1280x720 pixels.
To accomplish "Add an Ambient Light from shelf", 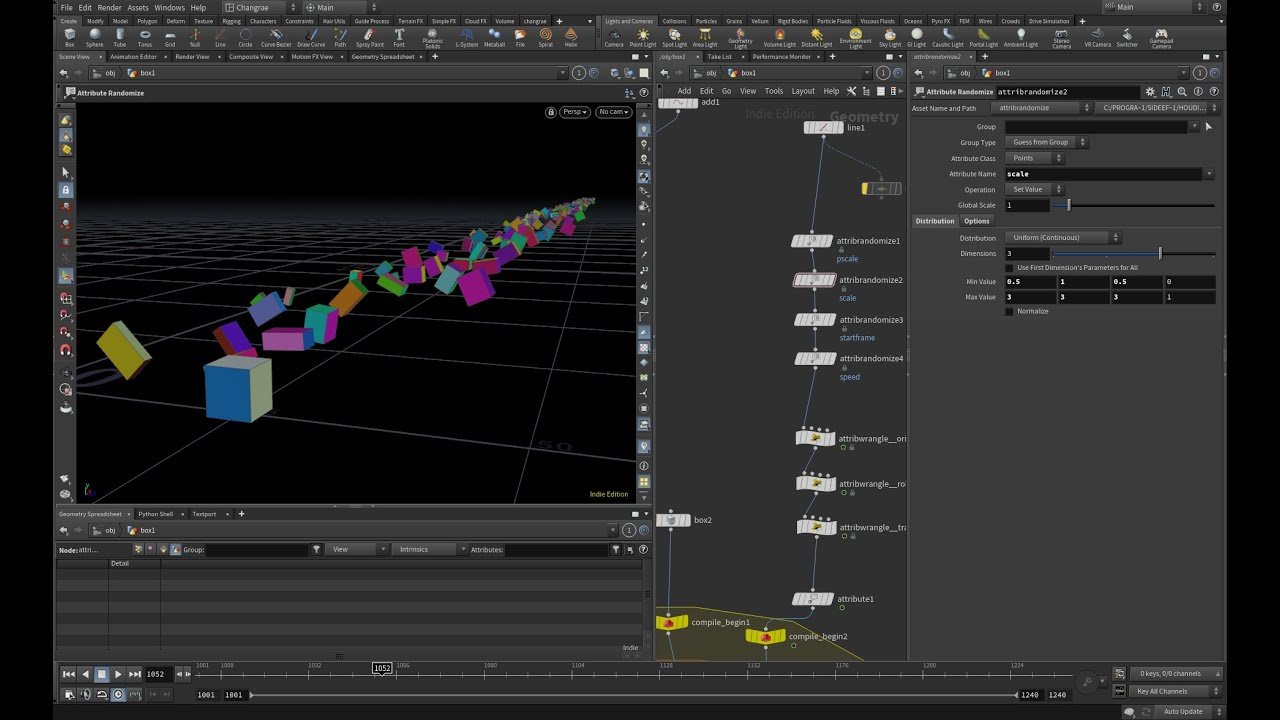I will [x=1021, y=38].
